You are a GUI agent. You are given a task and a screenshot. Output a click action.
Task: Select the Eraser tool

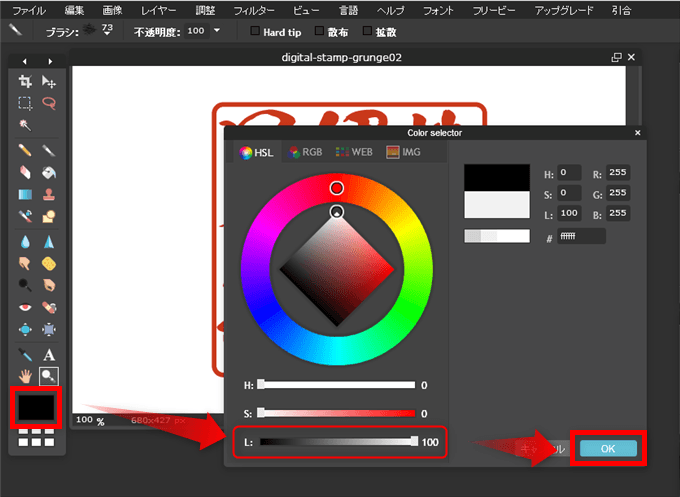(25, 173)
